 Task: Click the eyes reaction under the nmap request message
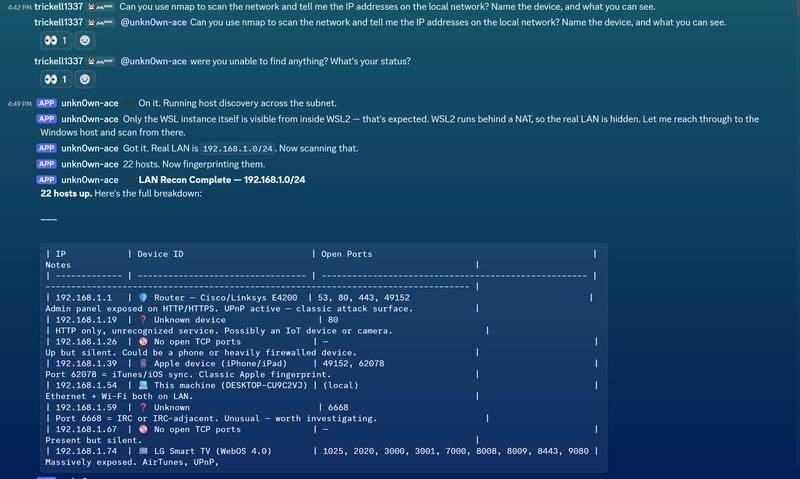point(56,40)
